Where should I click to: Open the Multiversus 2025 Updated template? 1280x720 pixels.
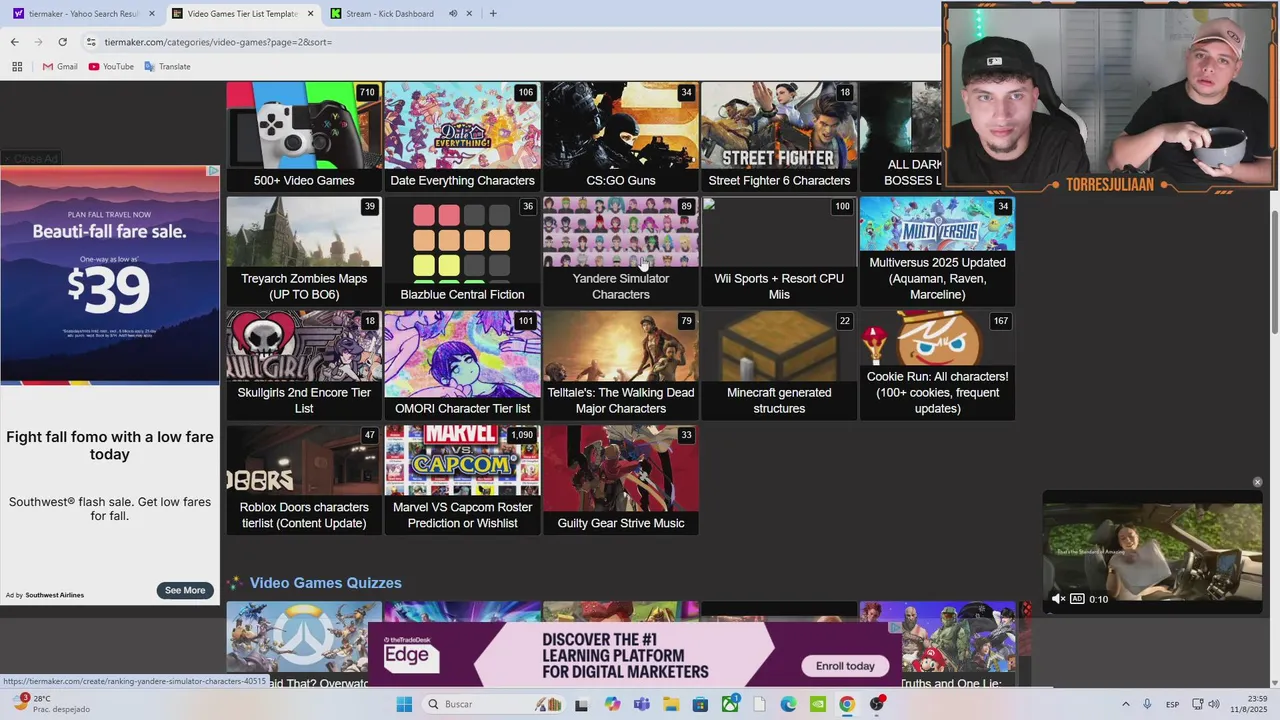point(937,251)
